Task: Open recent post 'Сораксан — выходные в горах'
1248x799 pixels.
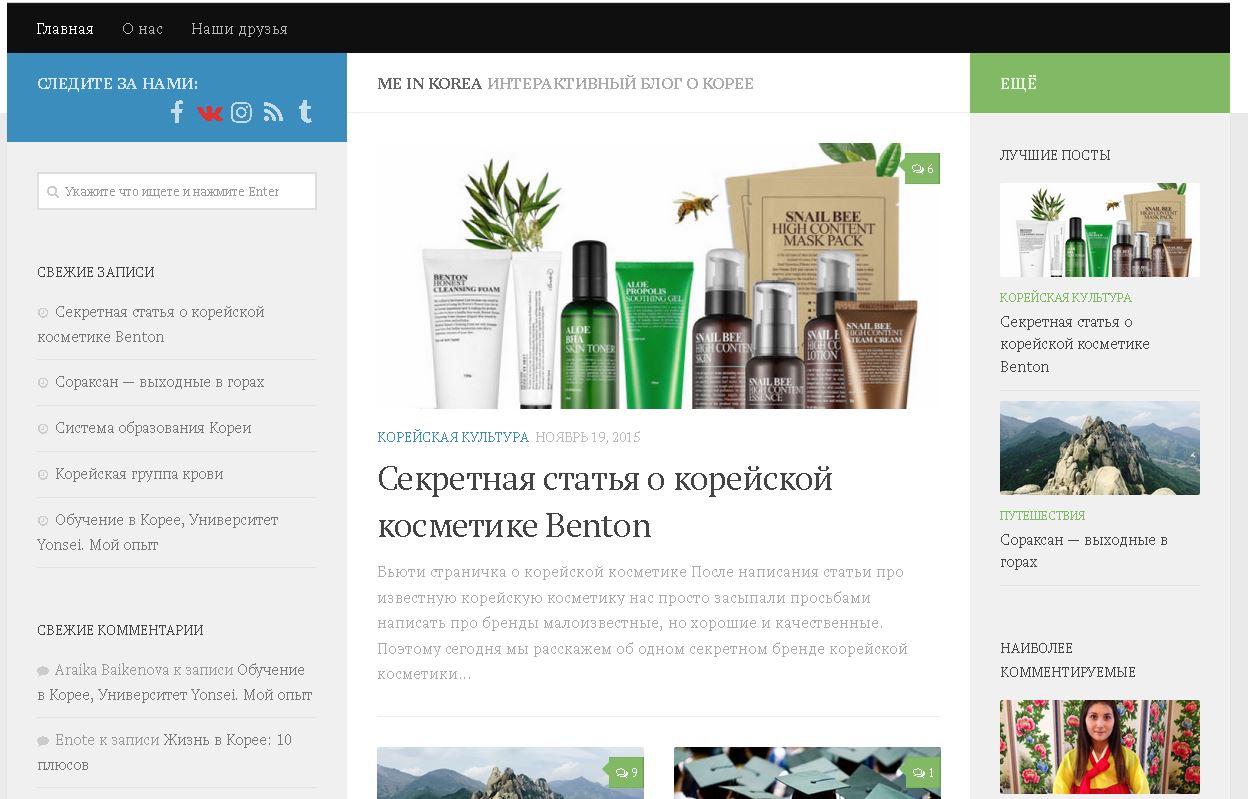Action: click(x=160, y=382)
